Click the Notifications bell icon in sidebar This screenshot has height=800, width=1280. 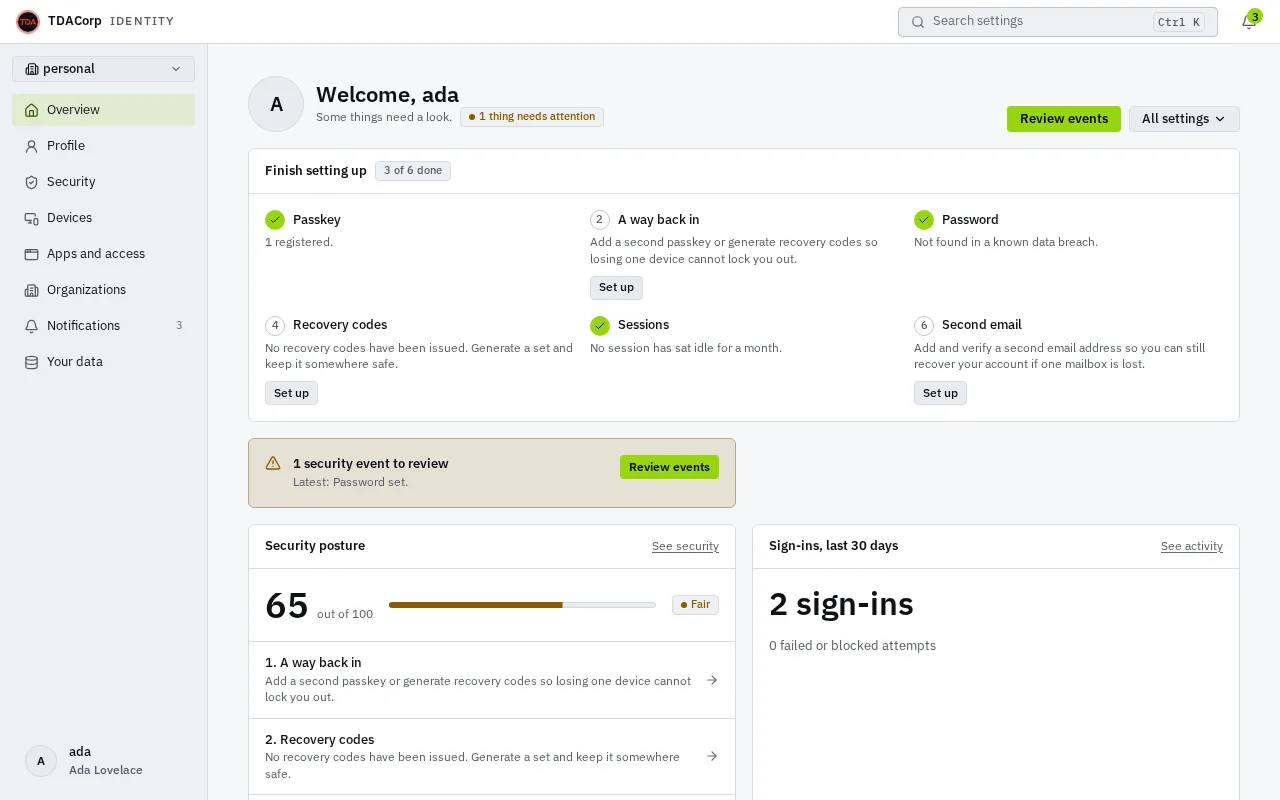(x=32, y=326)
